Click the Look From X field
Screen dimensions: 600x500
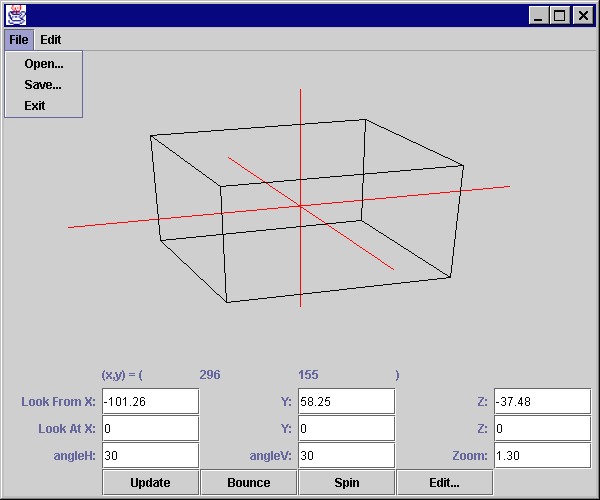(150, 401)
